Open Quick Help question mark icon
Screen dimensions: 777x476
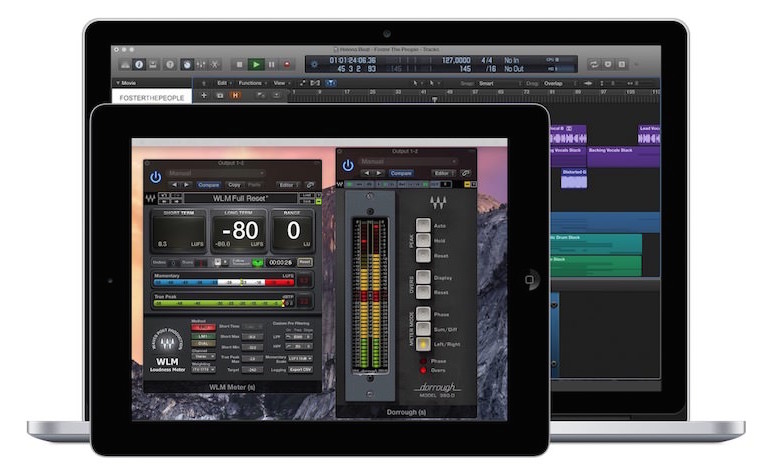[170, 64]
